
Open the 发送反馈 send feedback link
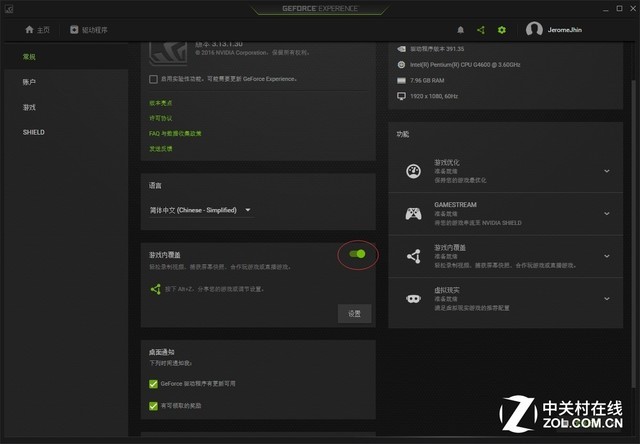pos(161,149)
